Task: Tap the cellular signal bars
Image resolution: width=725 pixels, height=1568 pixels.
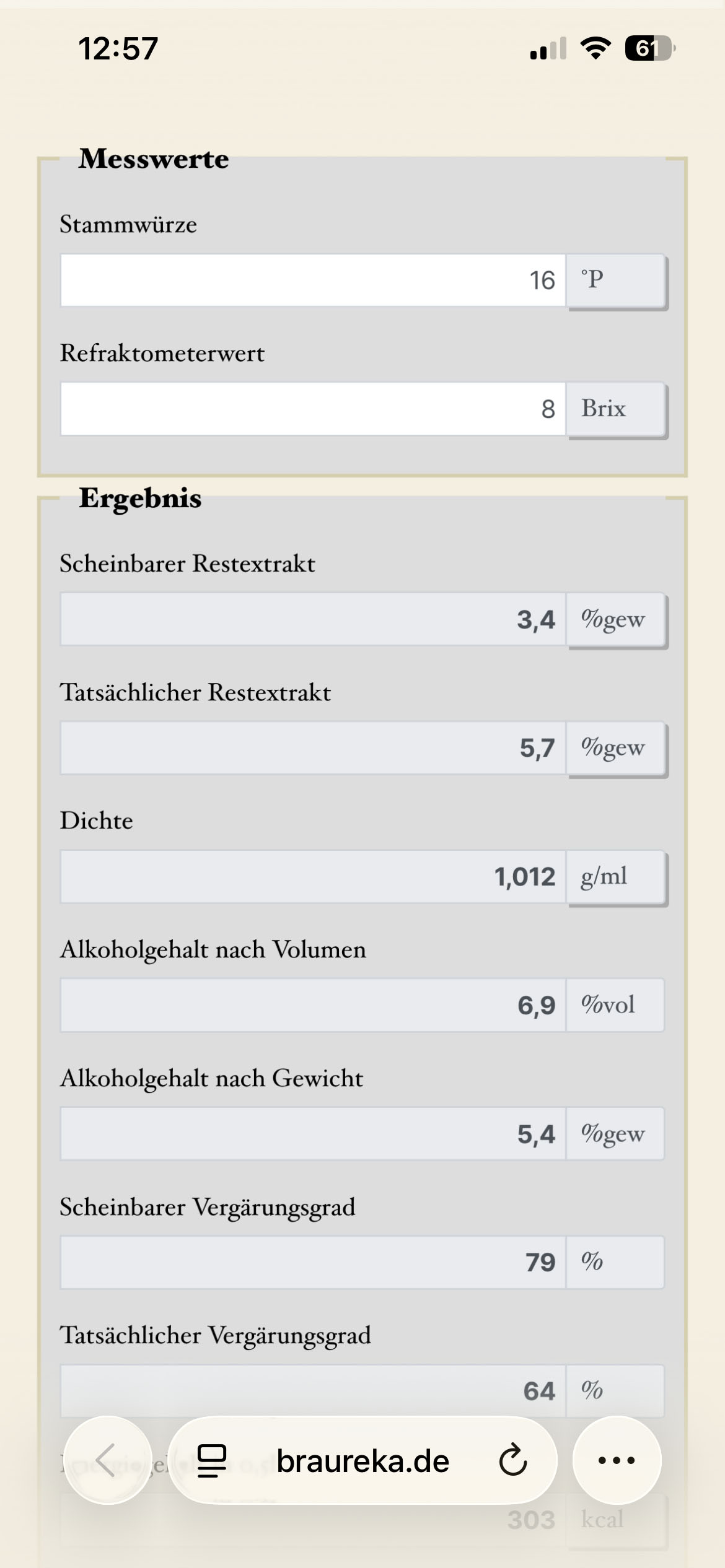Action: tap(548, 48)
